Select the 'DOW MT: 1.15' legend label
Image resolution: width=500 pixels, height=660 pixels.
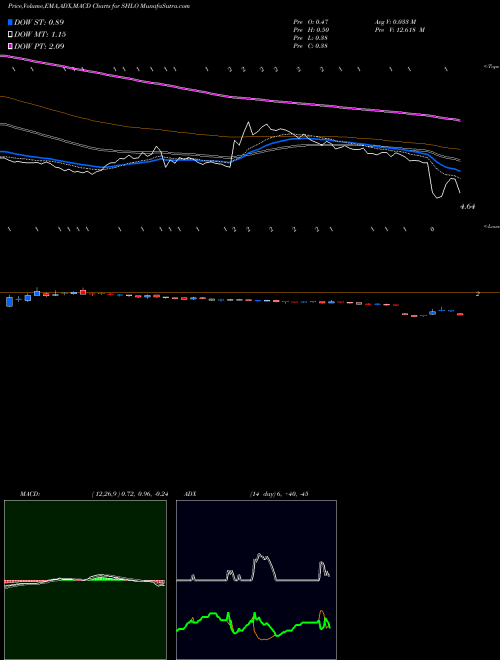(x=40, y=35)
